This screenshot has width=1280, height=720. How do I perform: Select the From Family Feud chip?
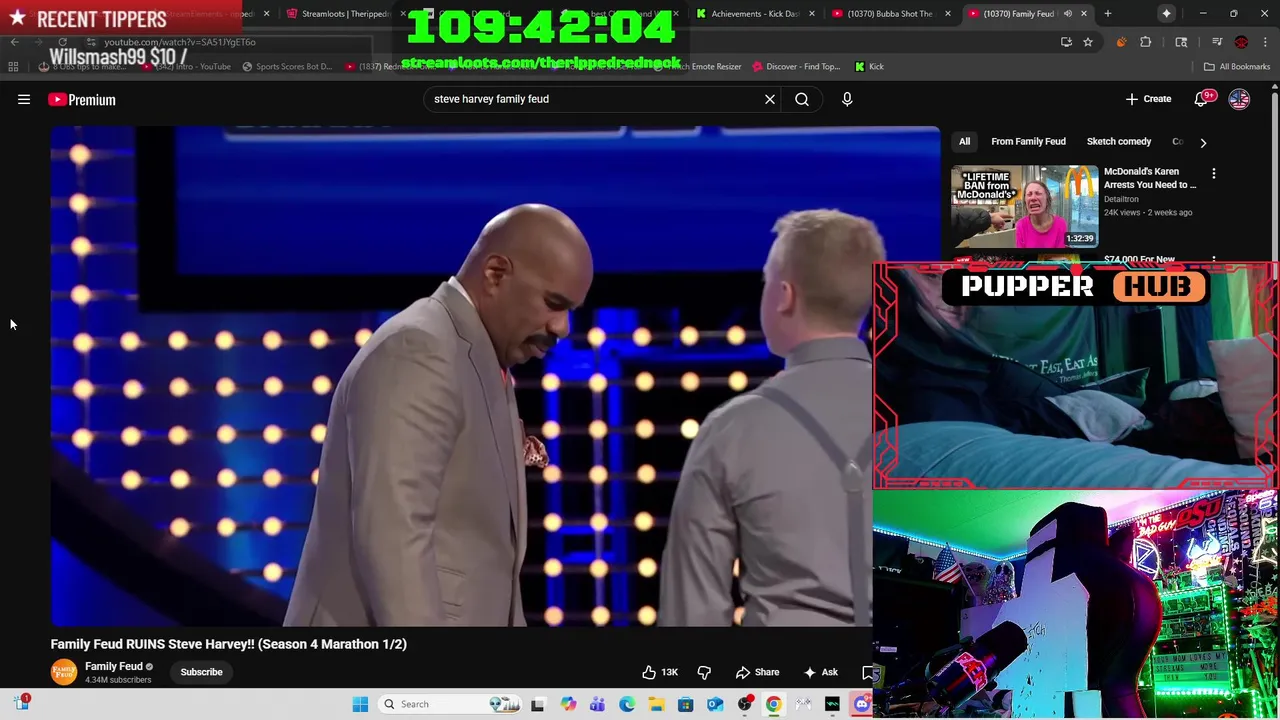point(1028,141)
